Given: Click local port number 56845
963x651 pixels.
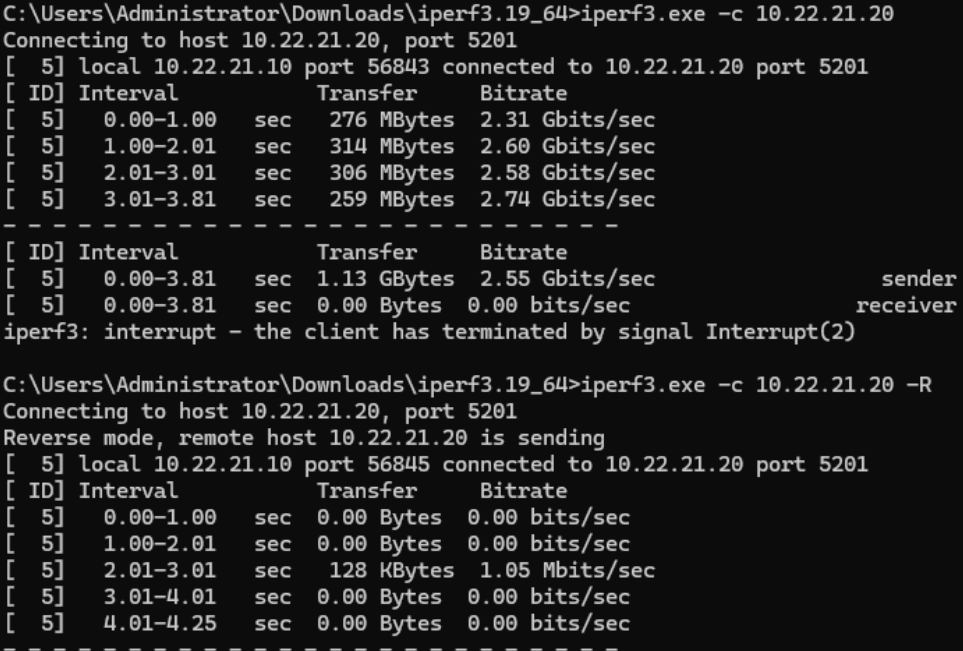Looking at the screenshot, I should click(398, 464).
